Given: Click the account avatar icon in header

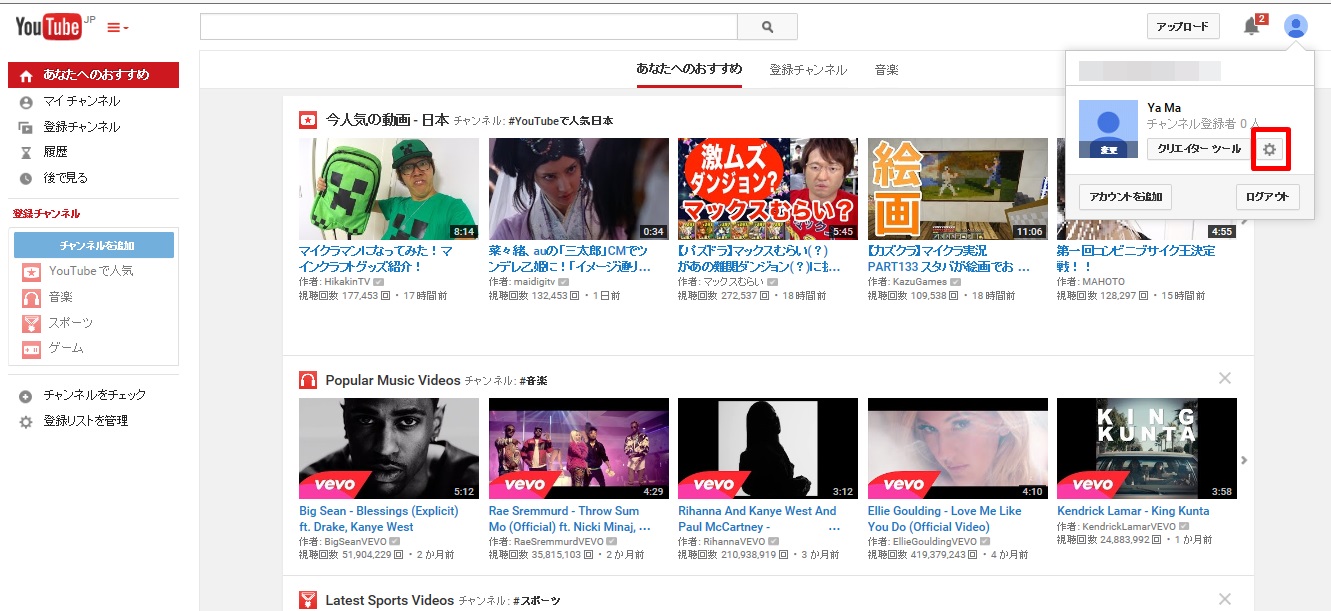Looking at the screenshot, I should click(1296, 27).
